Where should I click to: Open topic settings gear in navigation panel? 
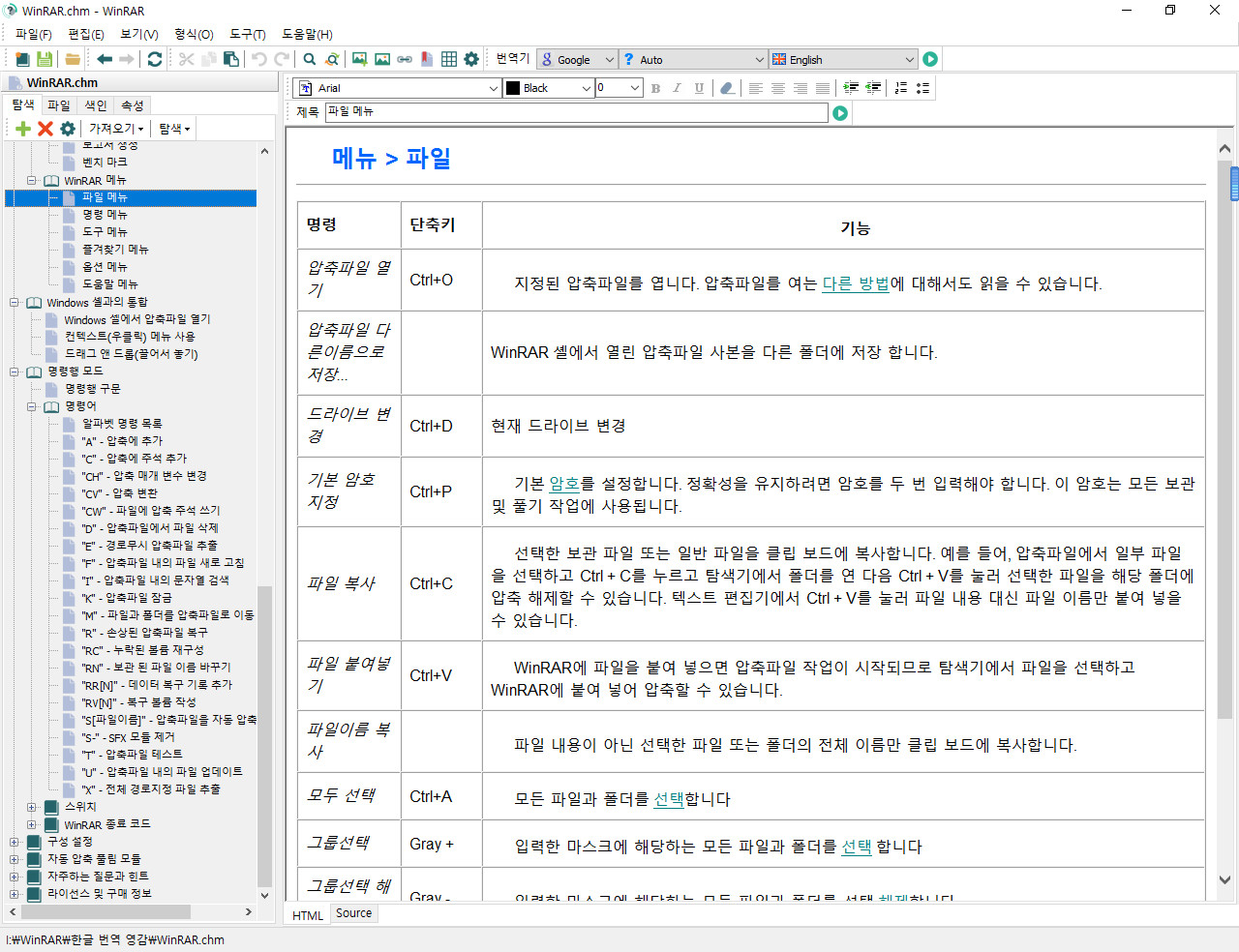tap(68, 128)
